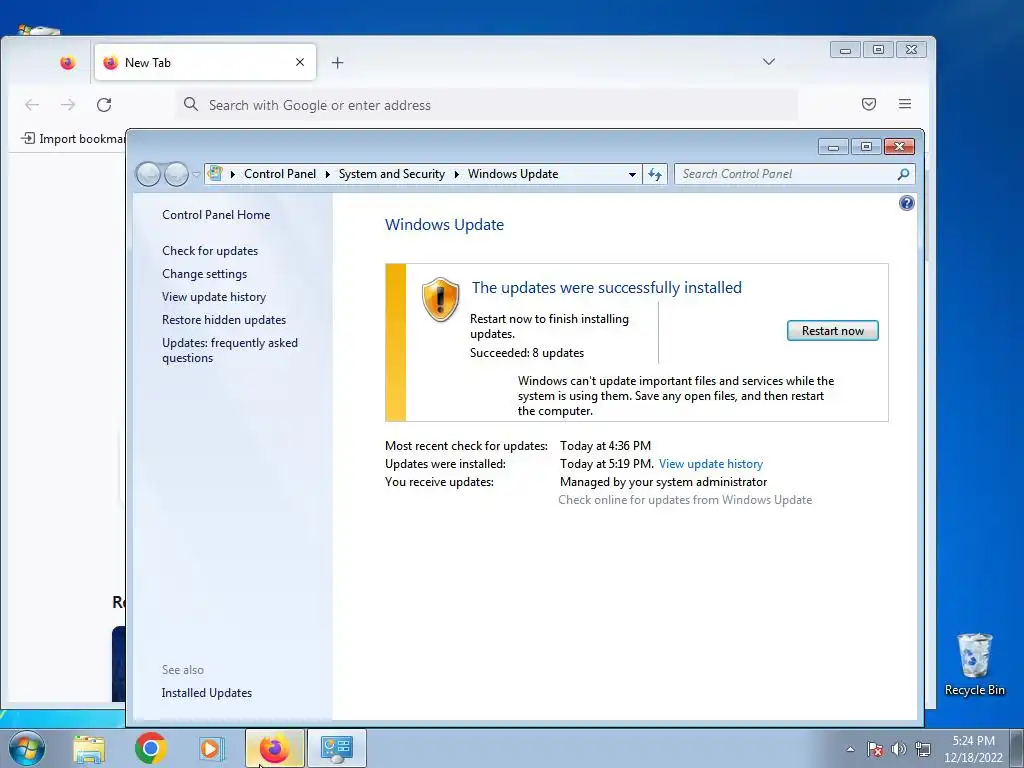Expand arrow before Control Panel breadcrumb

click(232, 174)
